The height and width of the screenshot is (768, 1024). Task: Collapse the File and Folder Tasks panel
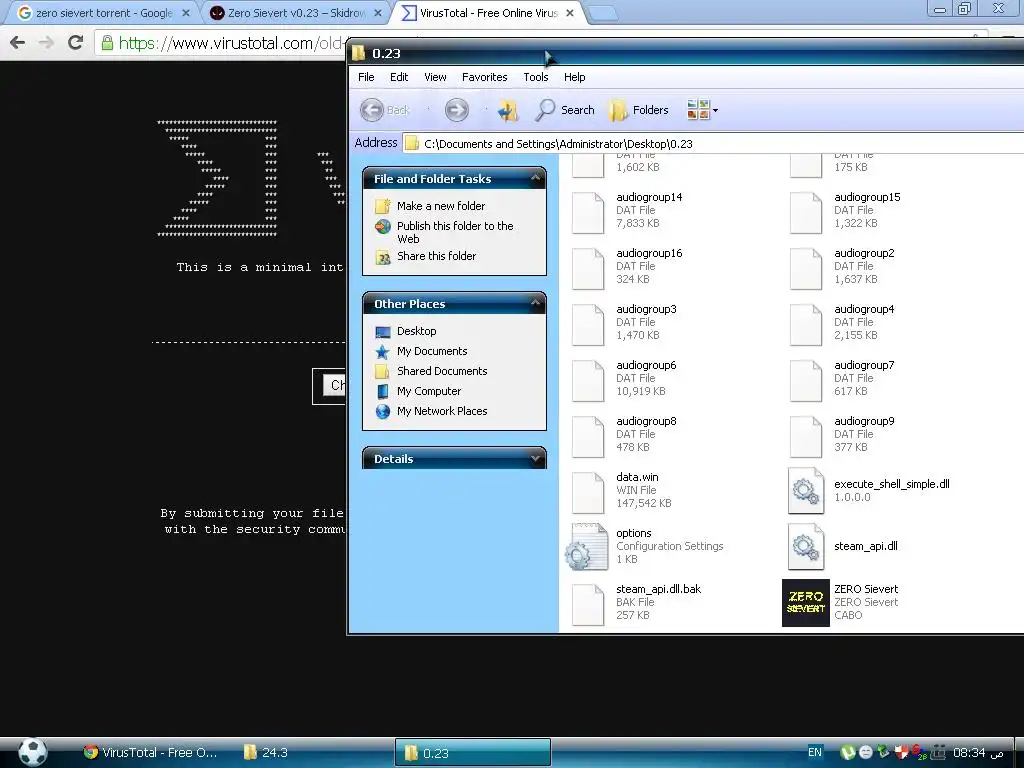click(536, 178)
